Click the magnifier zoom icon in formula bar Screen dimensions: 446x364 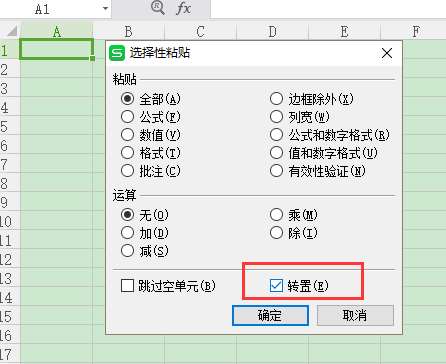click(x=158, y=8)
